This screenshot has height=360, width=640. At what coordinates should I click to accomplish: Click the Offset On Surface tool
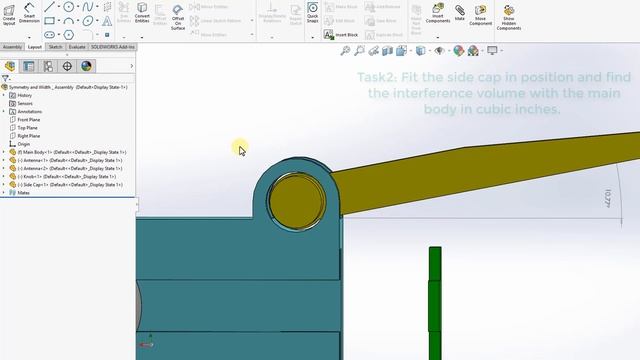[178, 17]
